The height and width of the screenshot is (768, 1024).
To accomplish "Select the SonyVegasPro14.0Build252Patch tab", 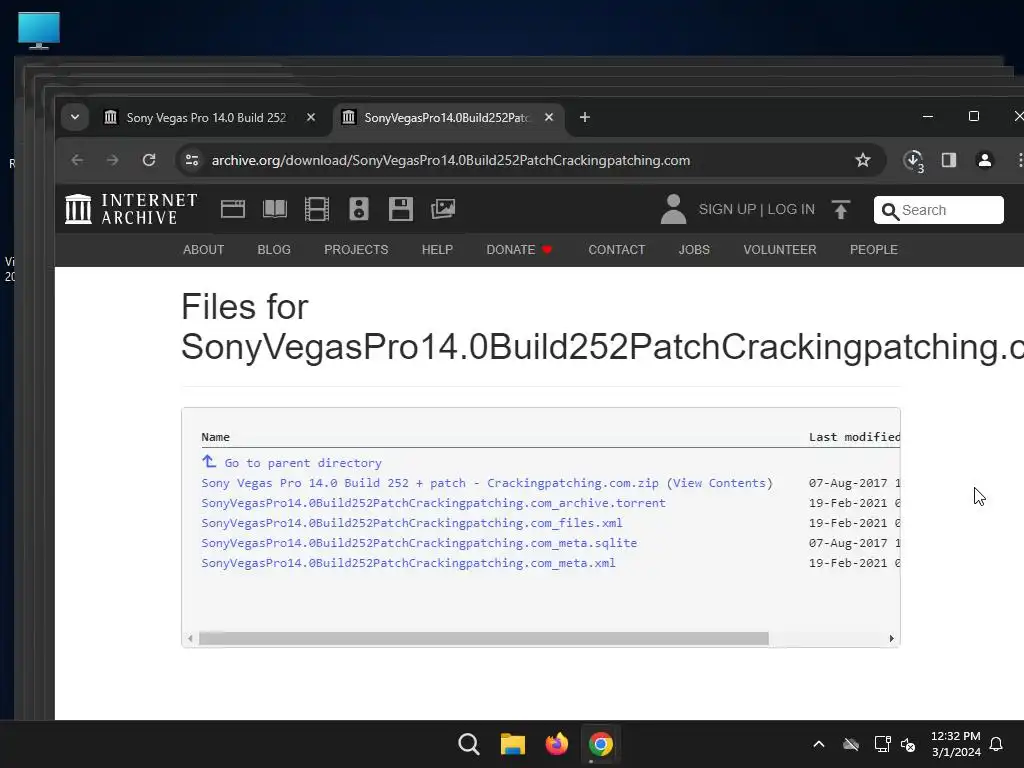I will 447,118.
